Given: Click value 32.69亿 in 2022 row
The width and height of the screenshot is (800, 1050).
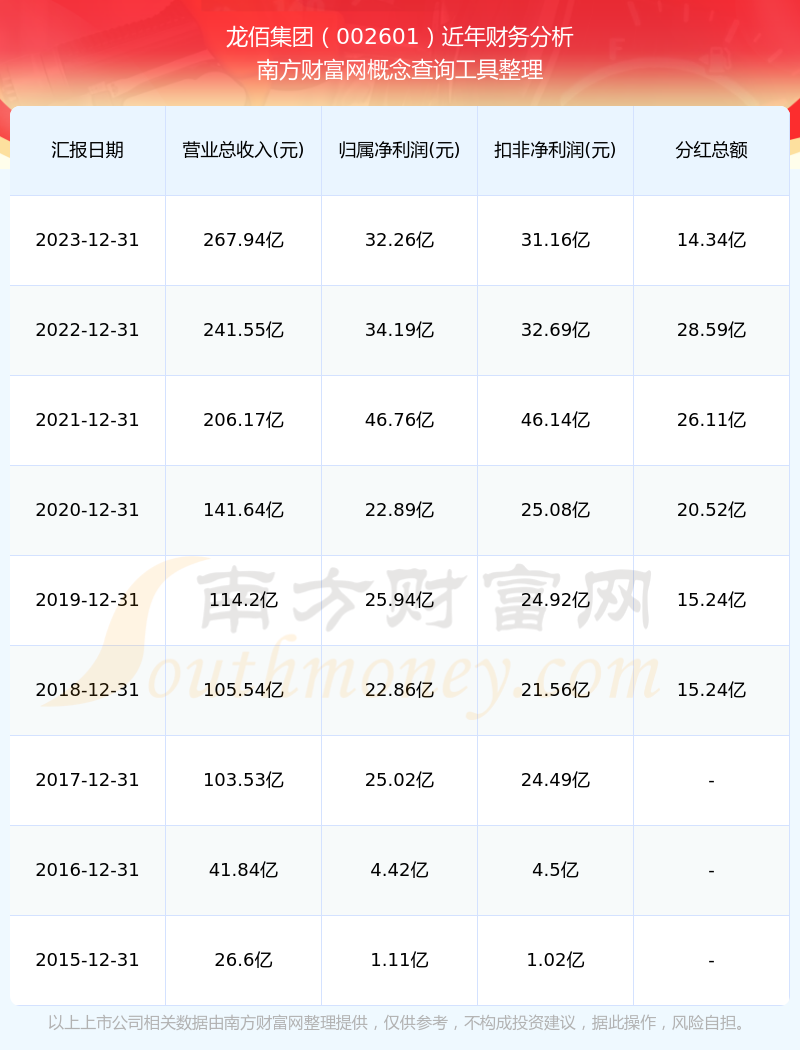Looking at the screenshot, I should coord(556,330).
